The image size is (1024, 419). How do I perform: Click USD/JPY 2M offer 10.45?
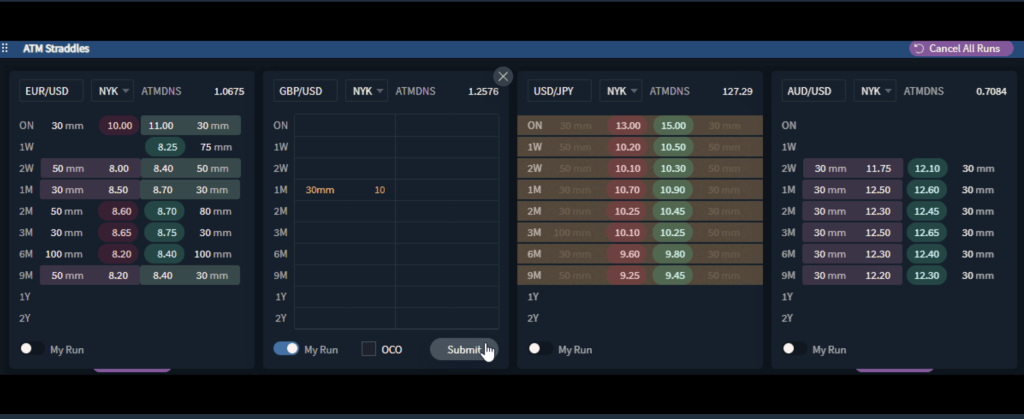coord(673,211)
